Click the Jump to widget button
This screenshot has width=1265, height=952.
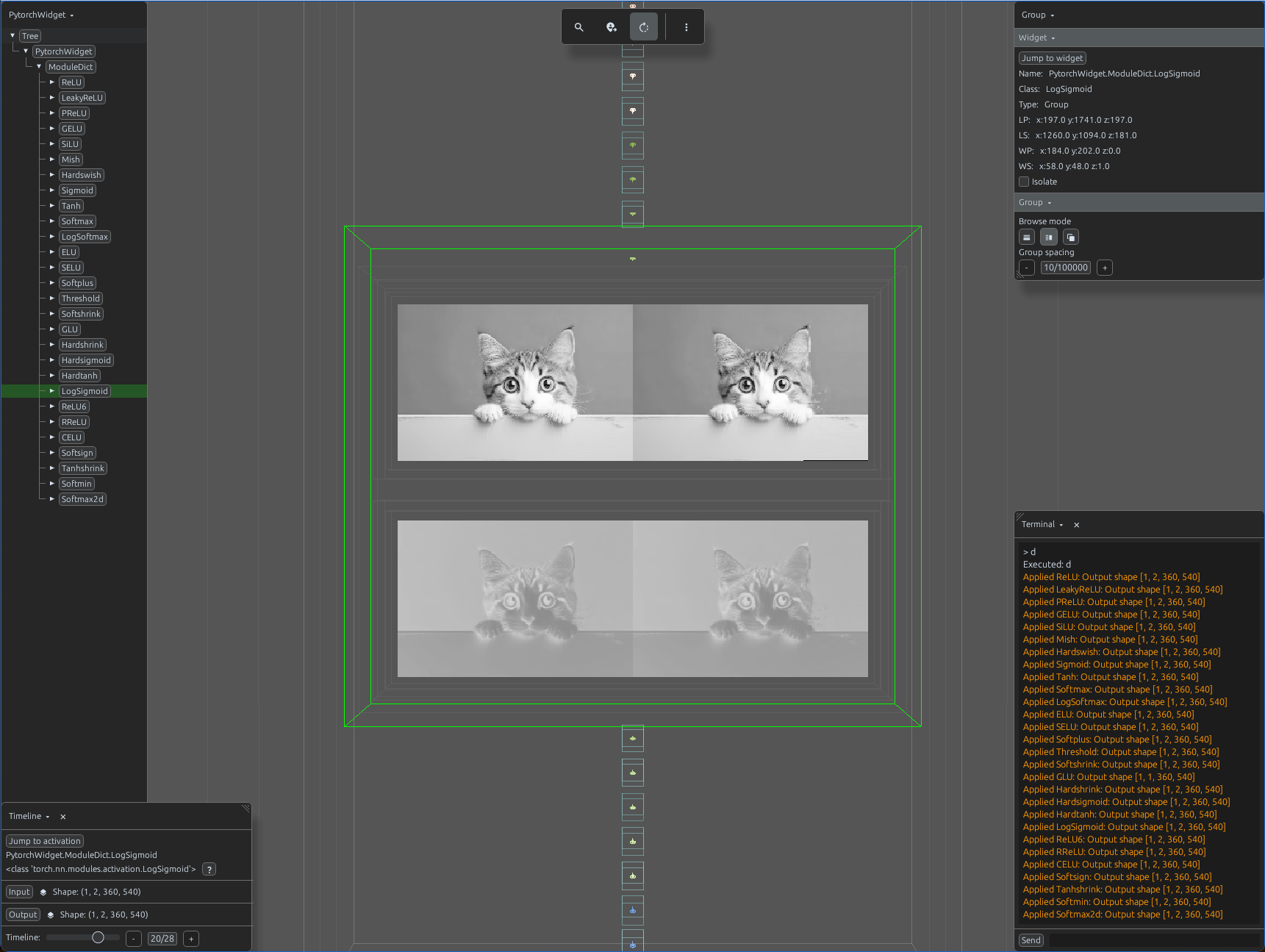point(1053,58)
